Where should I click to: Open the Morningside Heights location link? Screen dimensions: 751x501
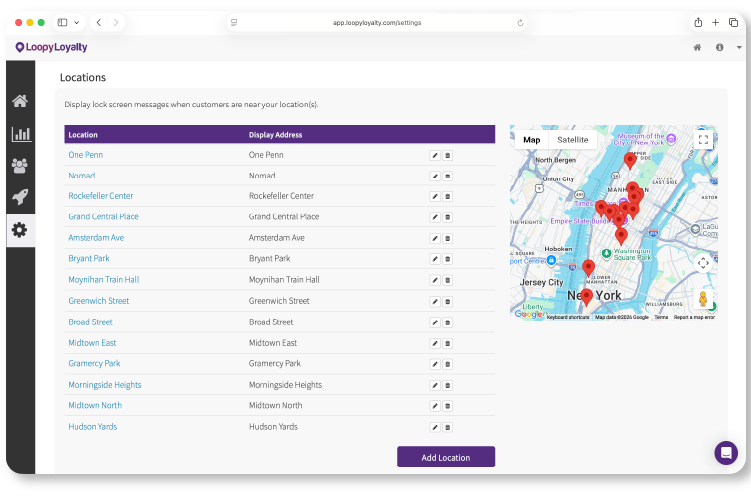104,385
